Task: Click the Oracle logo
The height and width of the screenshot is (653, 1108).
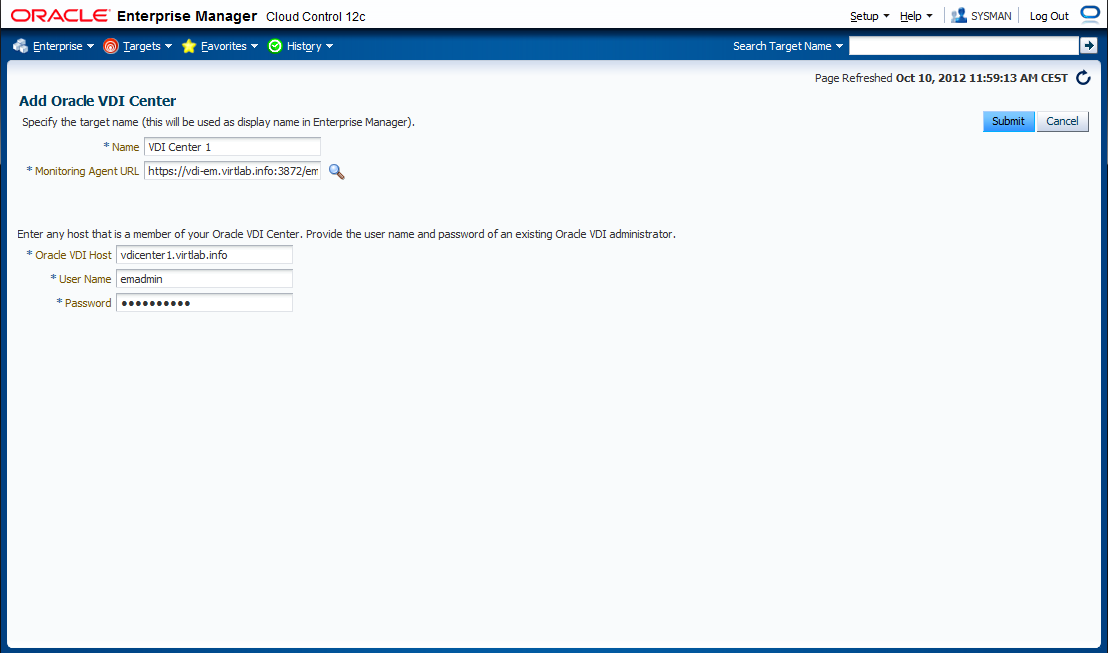Action: click(x=61, y=16)
